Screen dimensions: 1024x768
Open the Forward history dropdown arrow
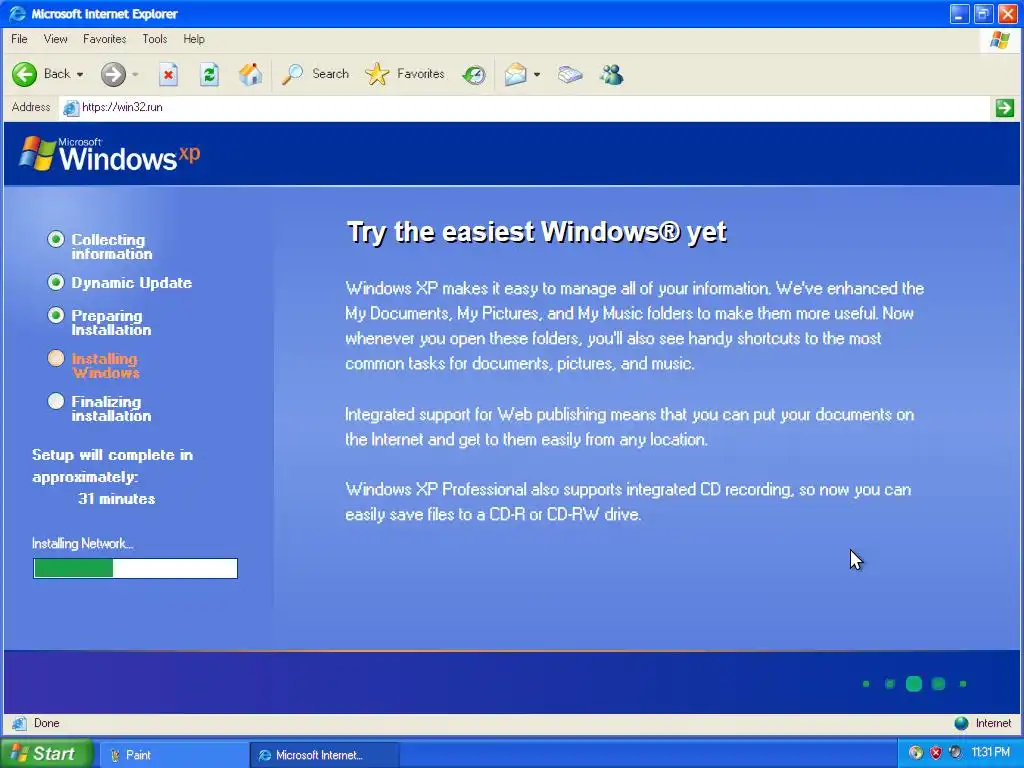pyautogui.click(x=135, y=74)
